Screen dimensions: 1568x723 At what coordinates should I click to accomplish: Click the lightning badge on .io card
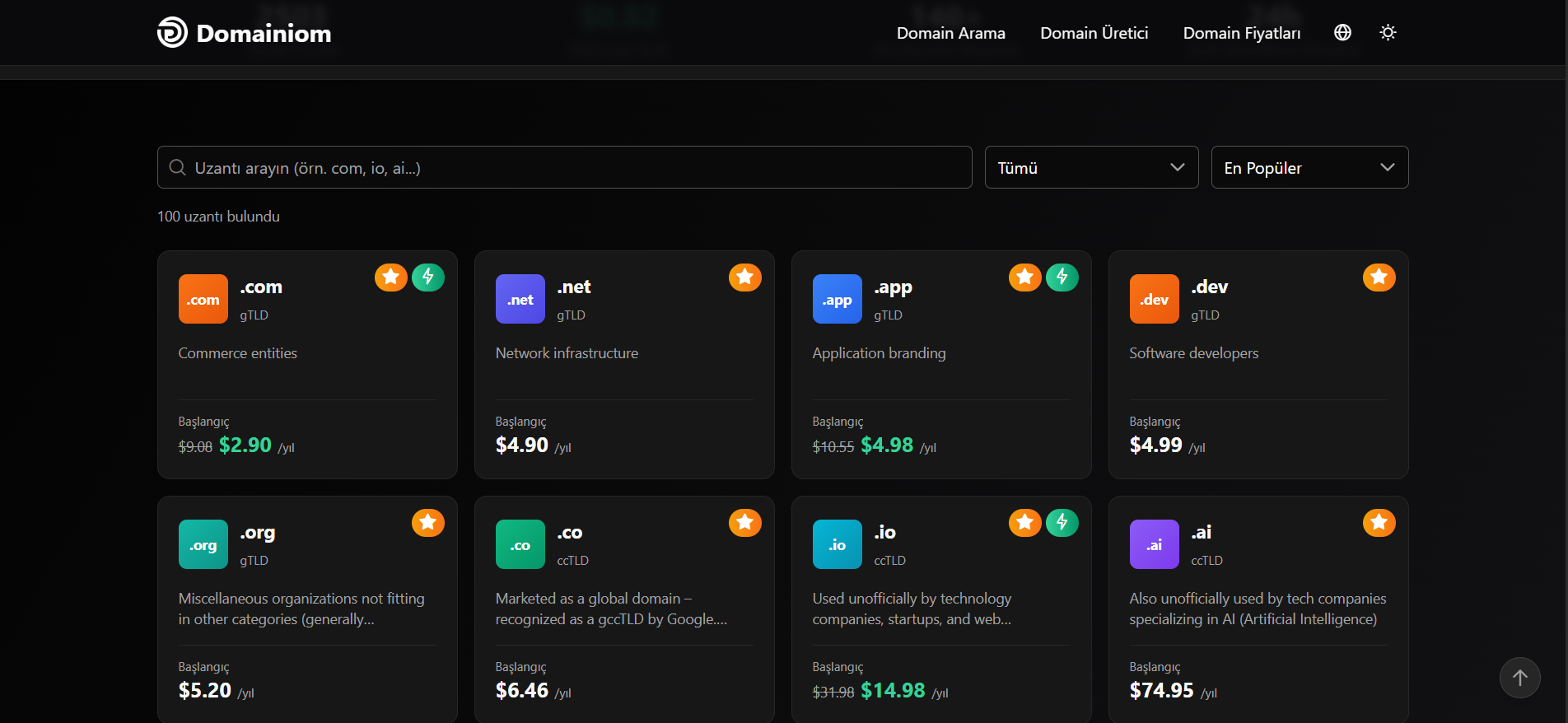pos(1062,523)
